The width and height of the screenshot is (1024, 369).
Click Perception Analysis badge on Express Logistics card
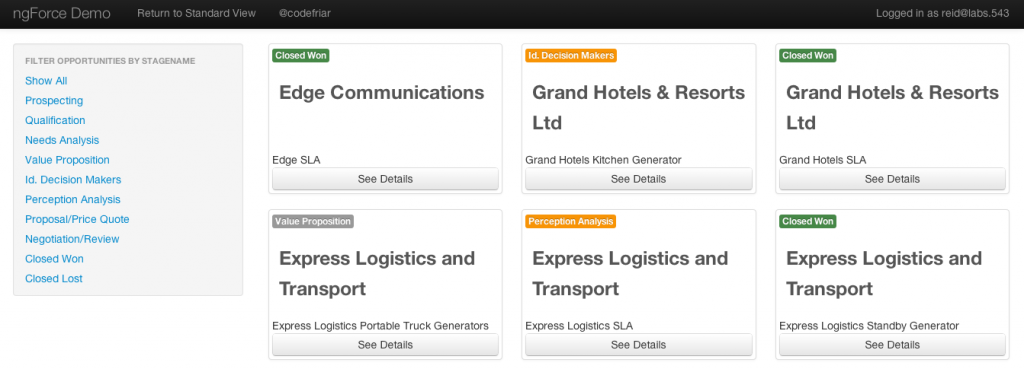click(x=571, y=221)
